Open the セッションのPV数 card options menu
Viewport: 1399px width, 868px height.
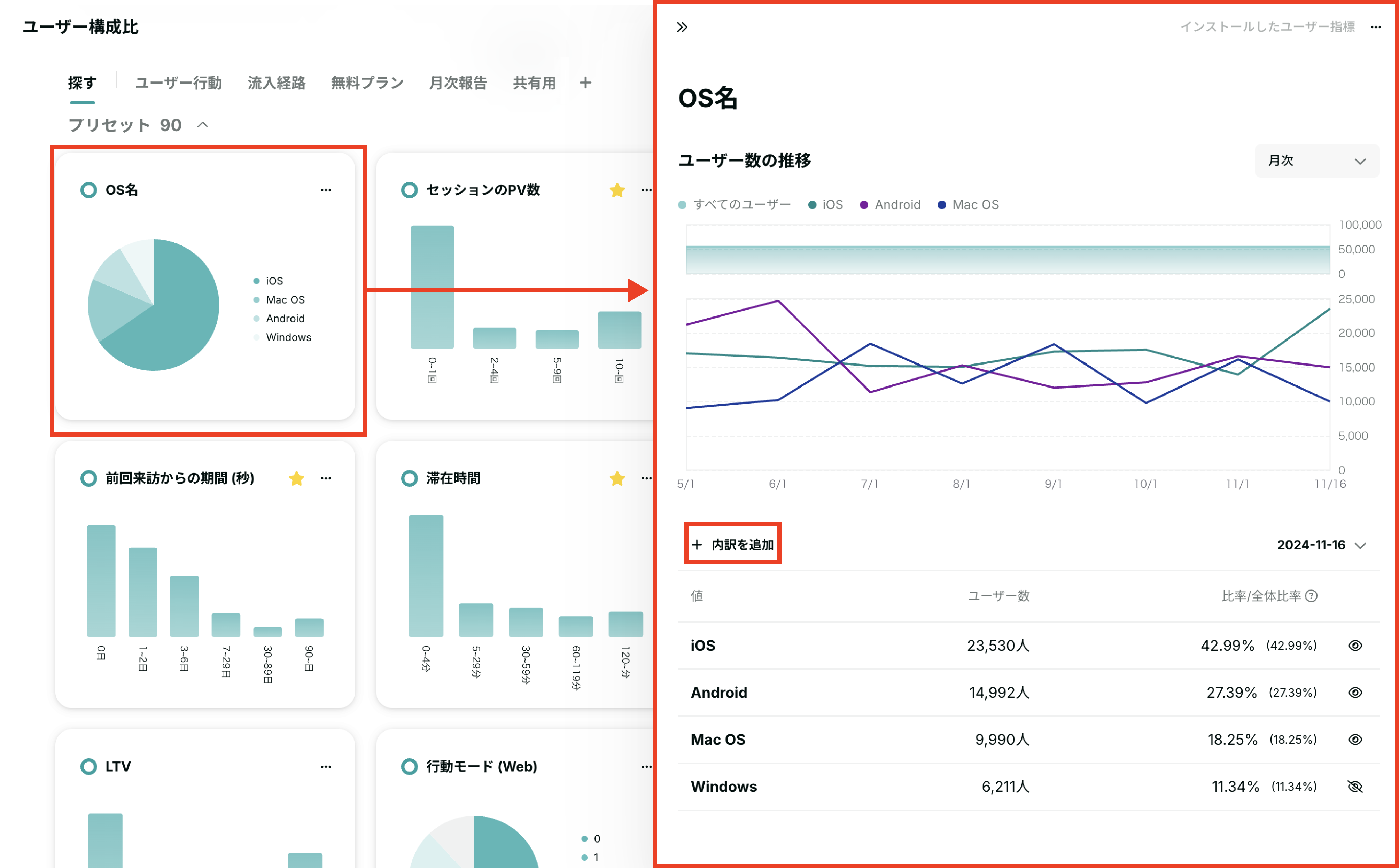tap(646, 190)
